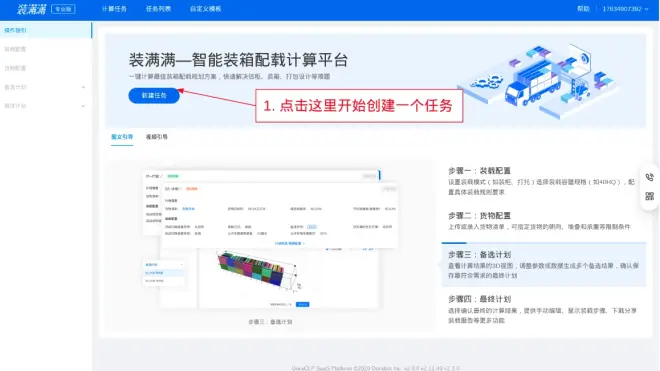Click the 装满满 logo in header
Screen dimensions: 660x371
[32, 9]
